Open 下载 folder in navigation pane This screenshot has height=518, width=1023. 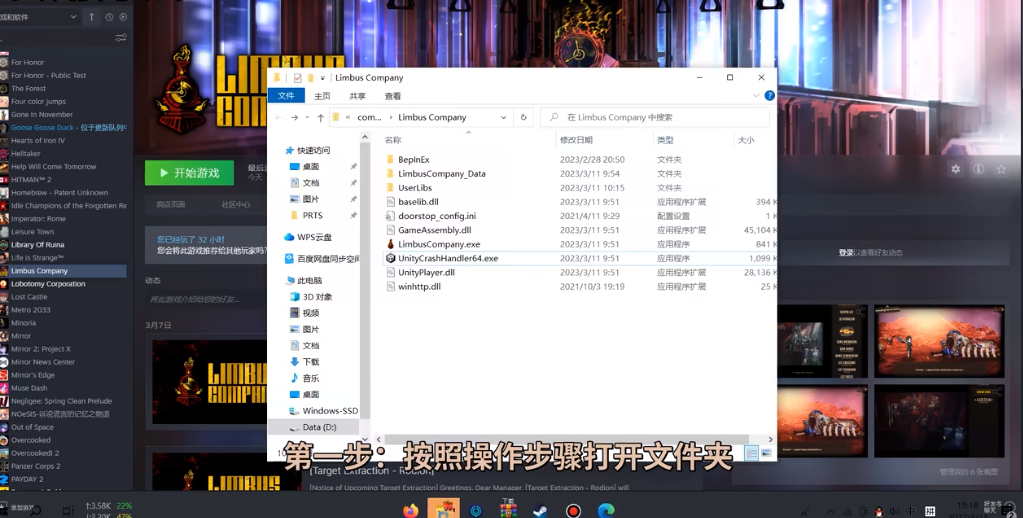pyautogui.click(x=311, y=362)
